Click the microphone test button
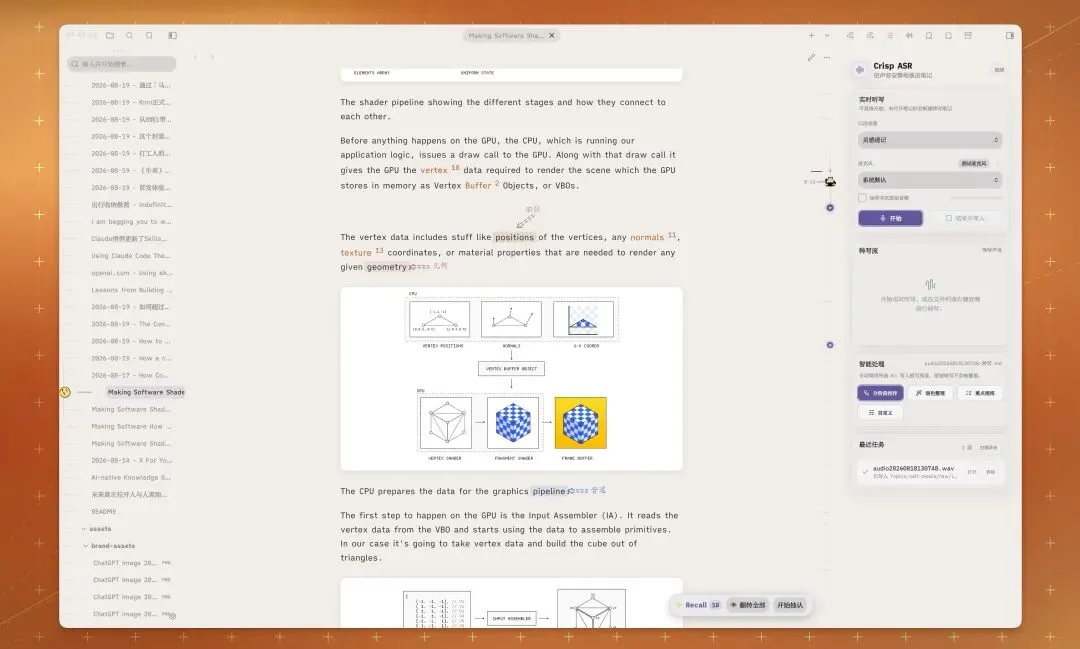The width and height of the screenshot is (1080, 649). coord(974,163)
